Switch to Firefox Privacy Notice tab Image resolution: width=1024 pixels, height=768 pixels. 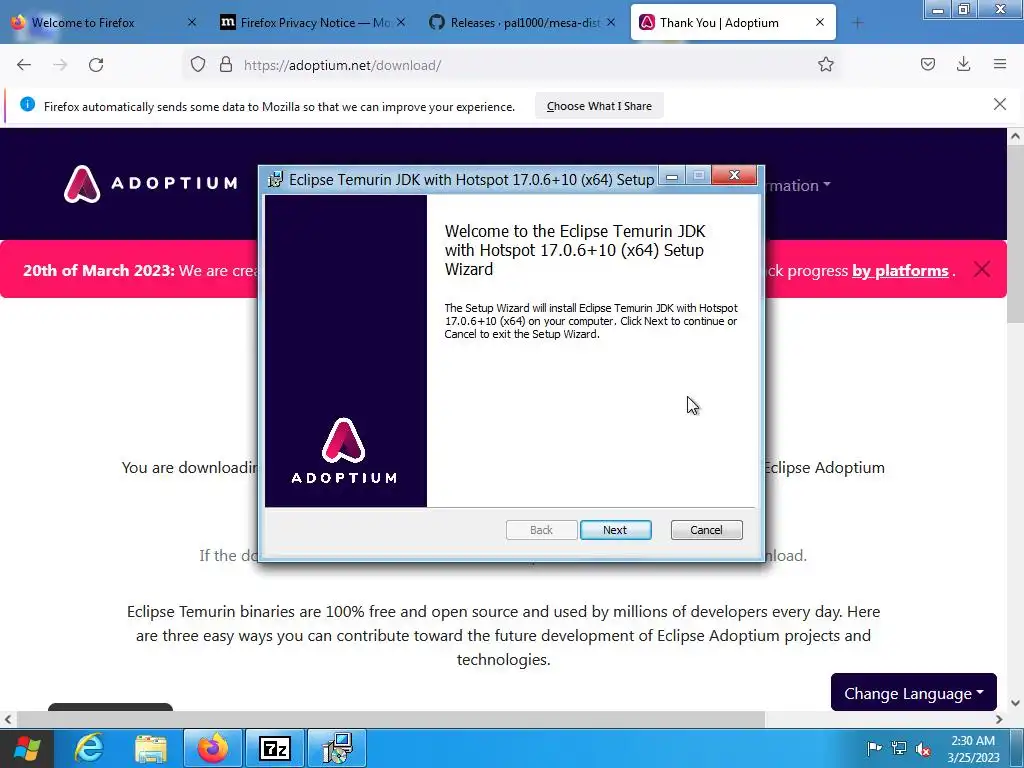(314, 23)
